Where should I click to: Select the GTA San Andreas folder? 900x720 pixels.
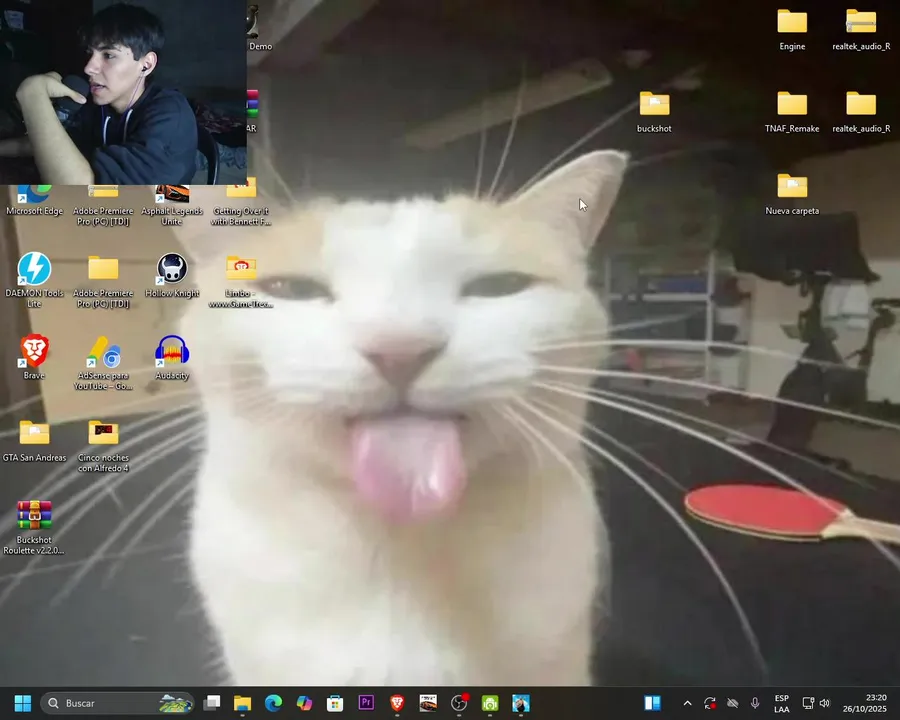(34, 441)
